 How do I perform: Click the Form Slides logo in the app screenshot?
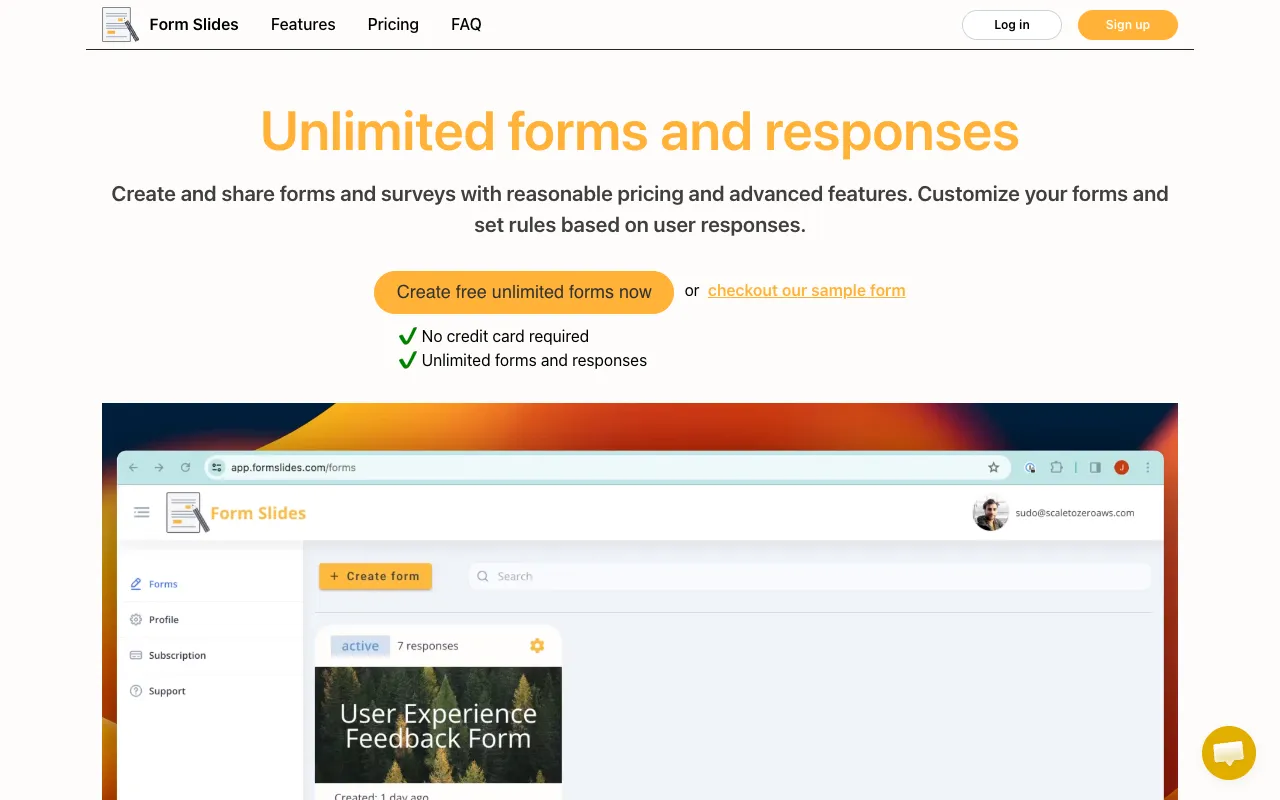point(236,513)
